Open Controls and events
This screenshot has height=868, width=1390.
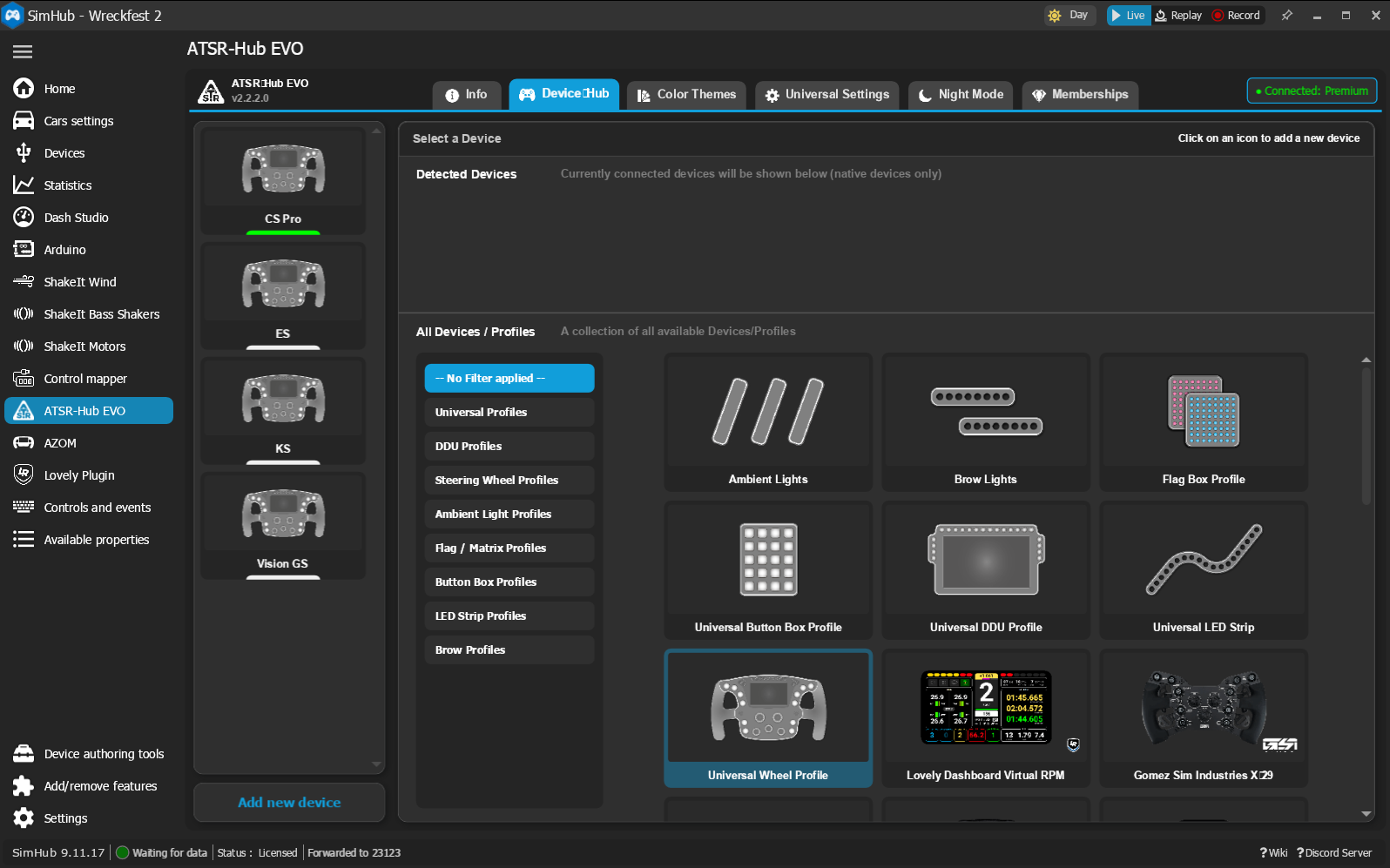(x=89, y=508)
